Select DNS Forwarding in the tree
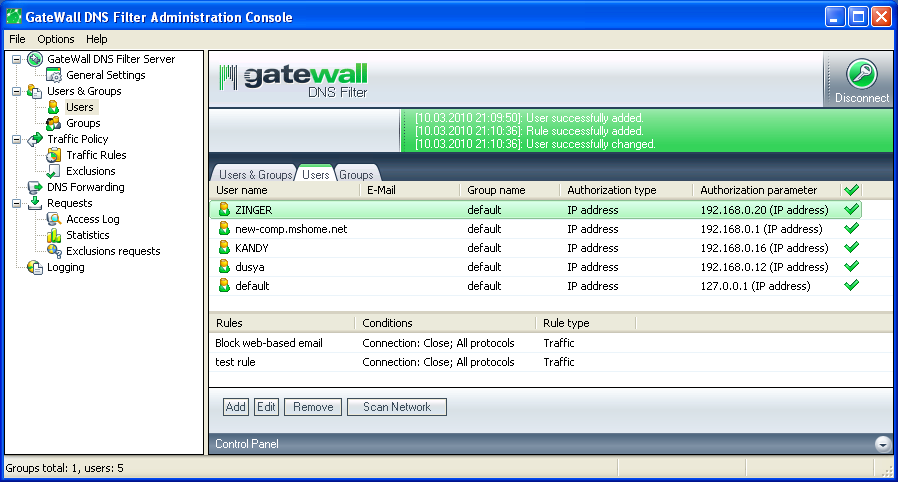Image resolution: width=898 pixels, height=482 pixels. coord(85,187)
